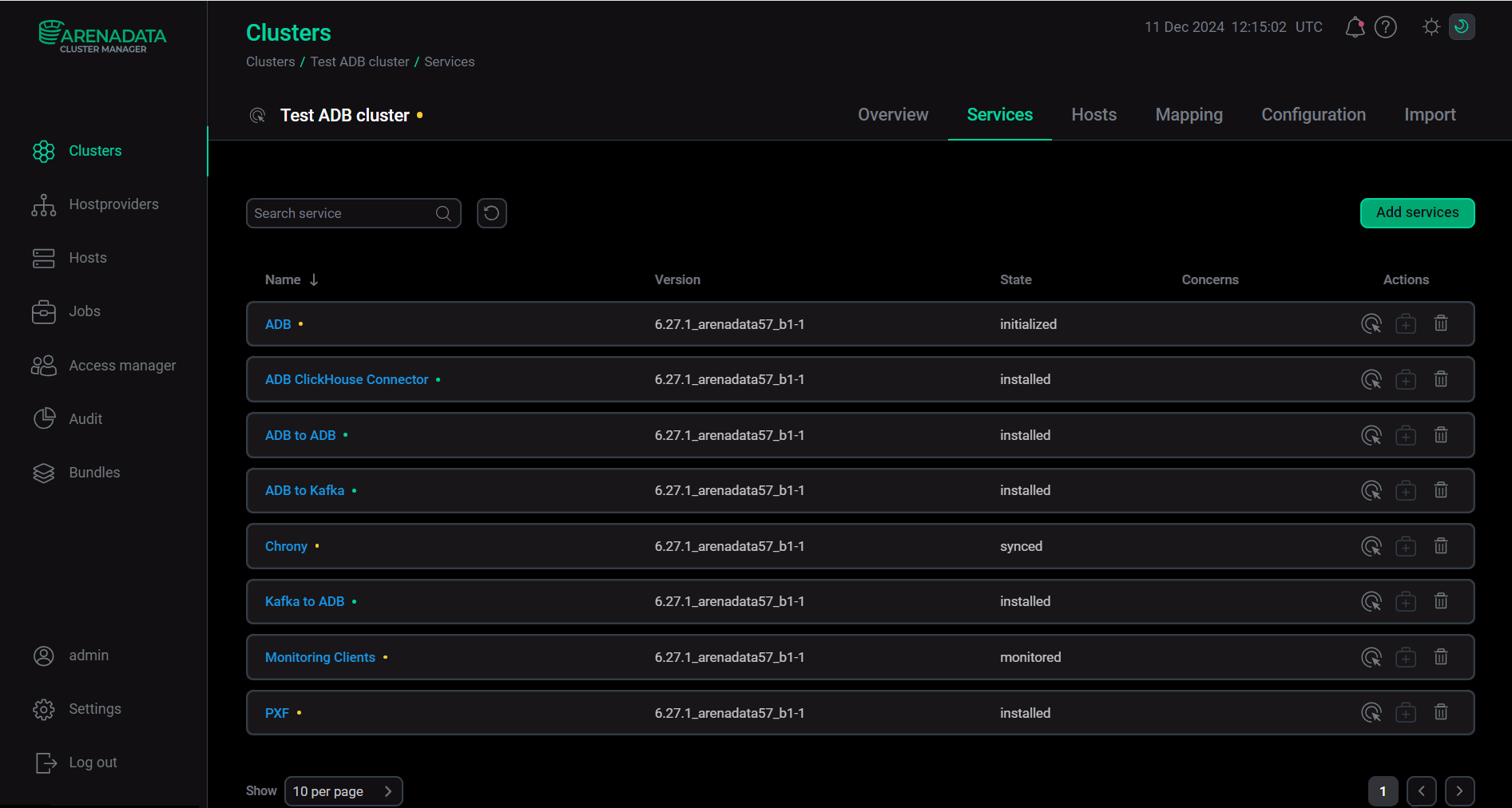Image resolution: width=1512 pixels, height=808 pixels.
Task: Delete the Monitoring Clients service
Action: tap(1441, 657)
